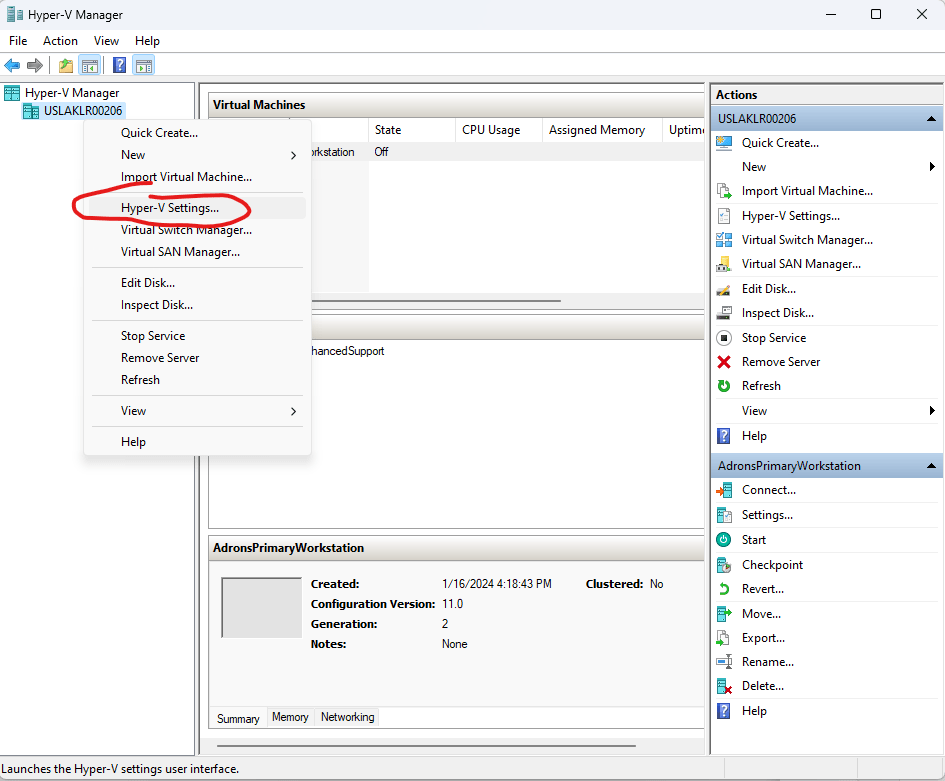Click the virtual machine preview thumbnail

pyautogui.click(x=262, y=607)
